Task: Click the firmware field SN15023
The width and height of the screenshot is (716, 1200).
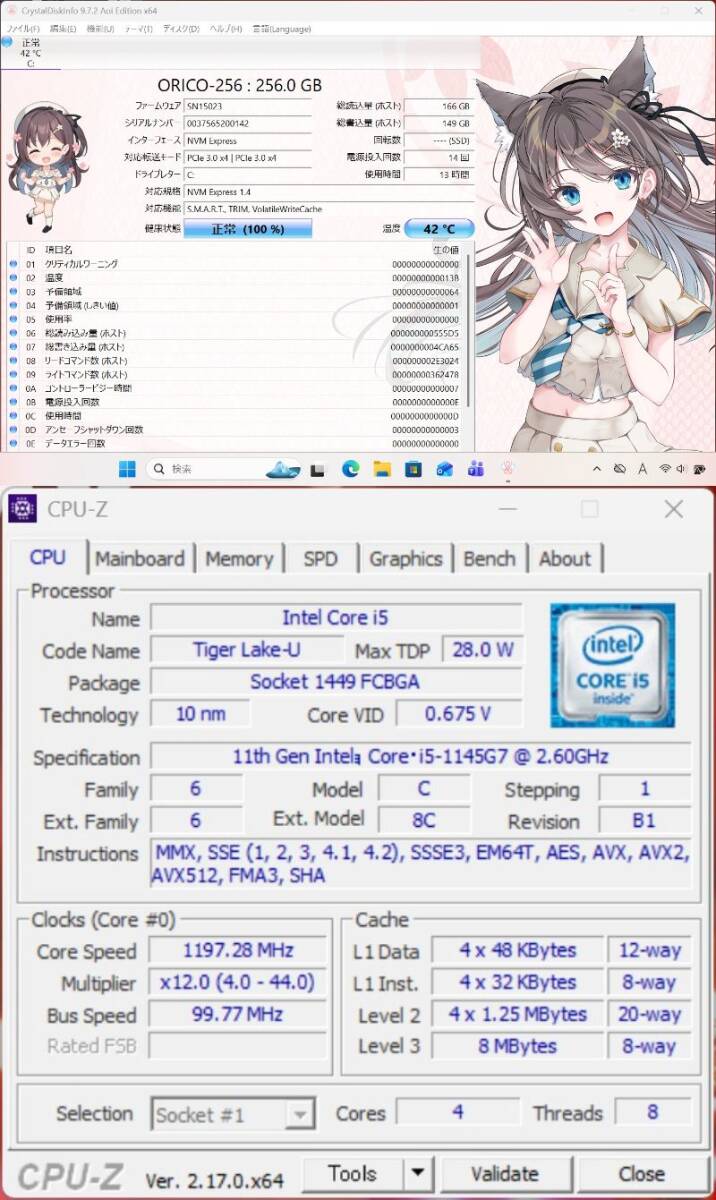Action: (248, 105)
